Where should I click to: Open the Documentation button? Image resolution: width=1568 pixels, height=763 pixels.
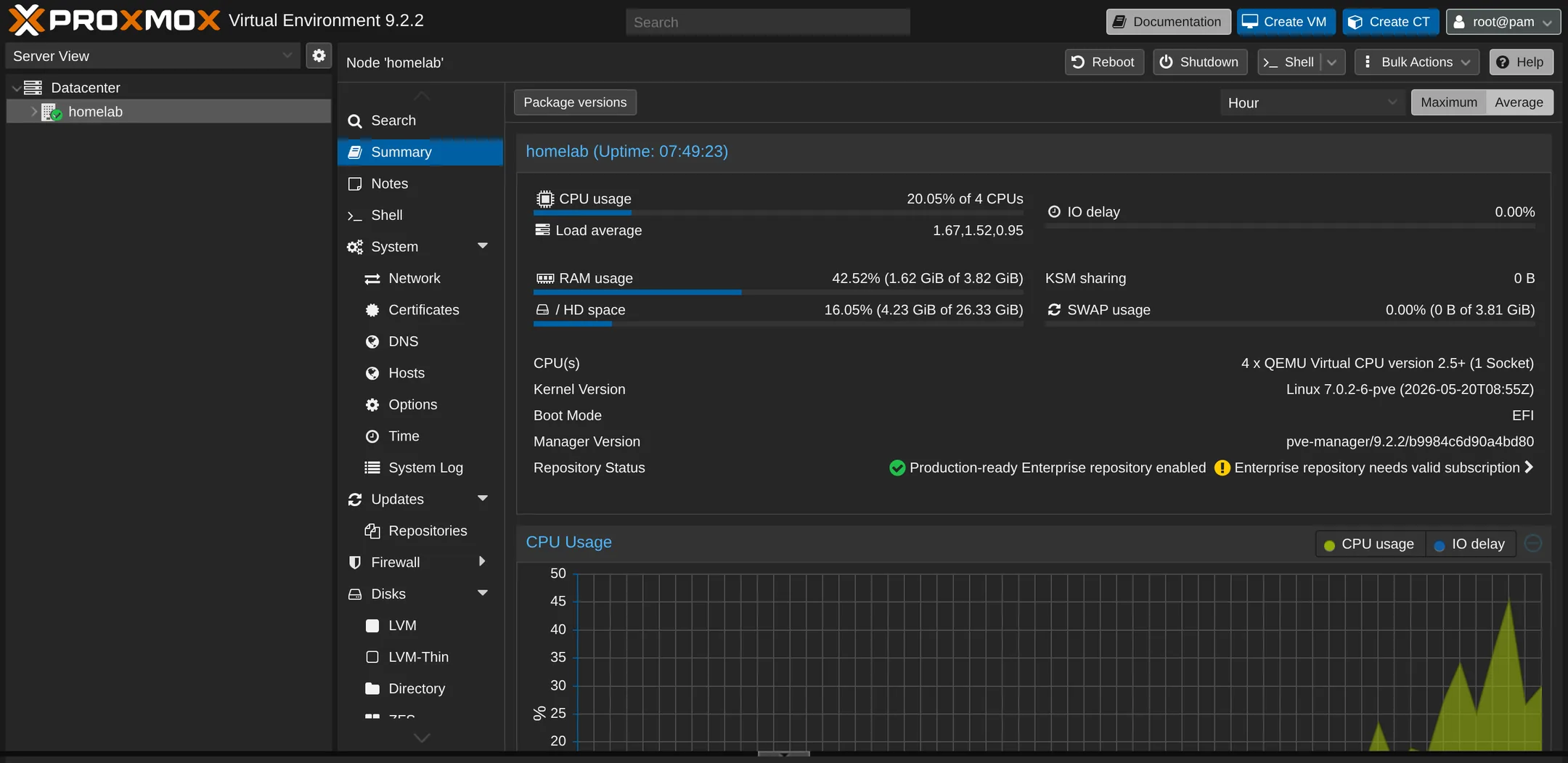pyautogui.click(x=1168, y=22)
